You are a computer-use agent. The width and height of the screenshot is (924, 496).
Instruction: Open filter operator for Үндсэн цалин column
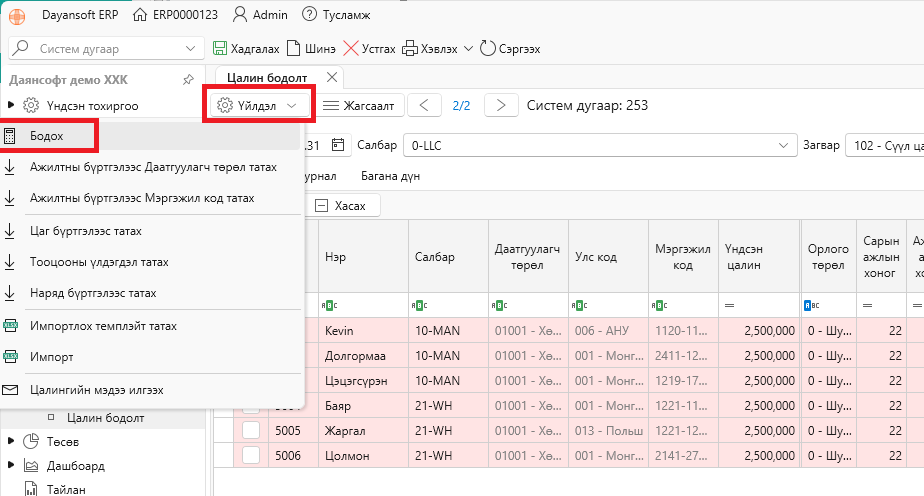click(730, 305)
